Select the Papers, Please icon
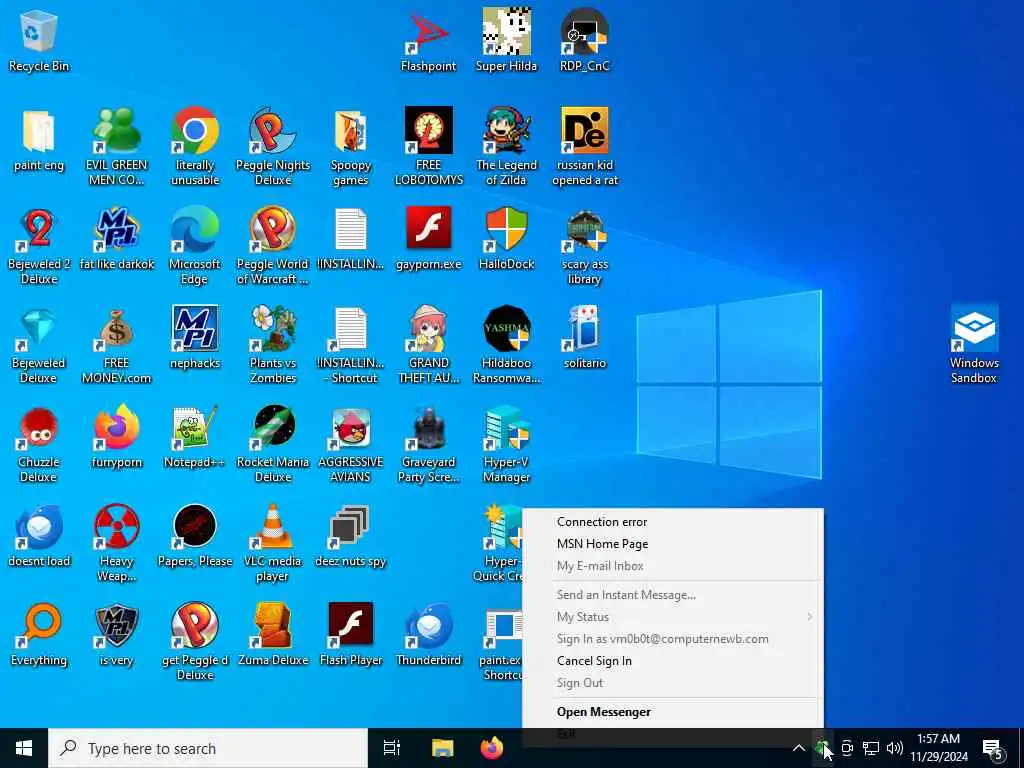Viewport: 1024px width, 768px height. (x=195, y=536)
